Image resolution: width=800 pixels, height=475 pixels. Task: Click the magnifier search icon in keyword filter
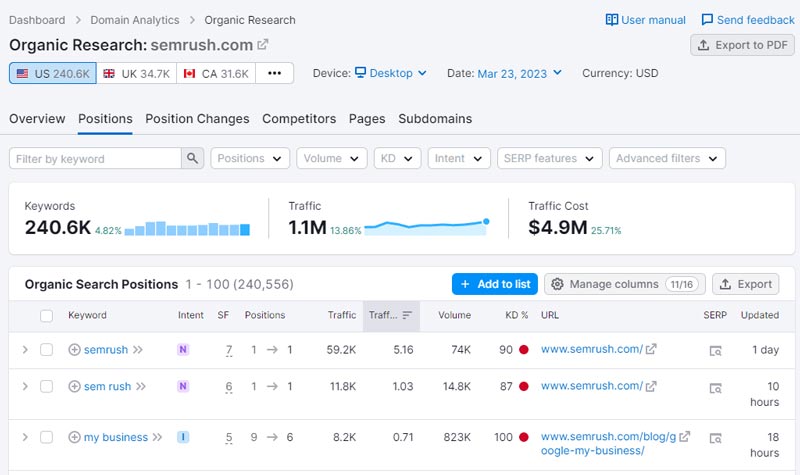(x=192, y=158)
